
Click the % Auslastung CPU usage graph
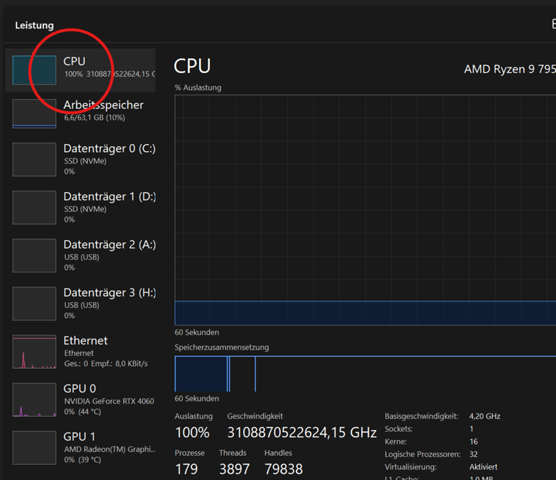pyautogui.click(x=365, y=210)
